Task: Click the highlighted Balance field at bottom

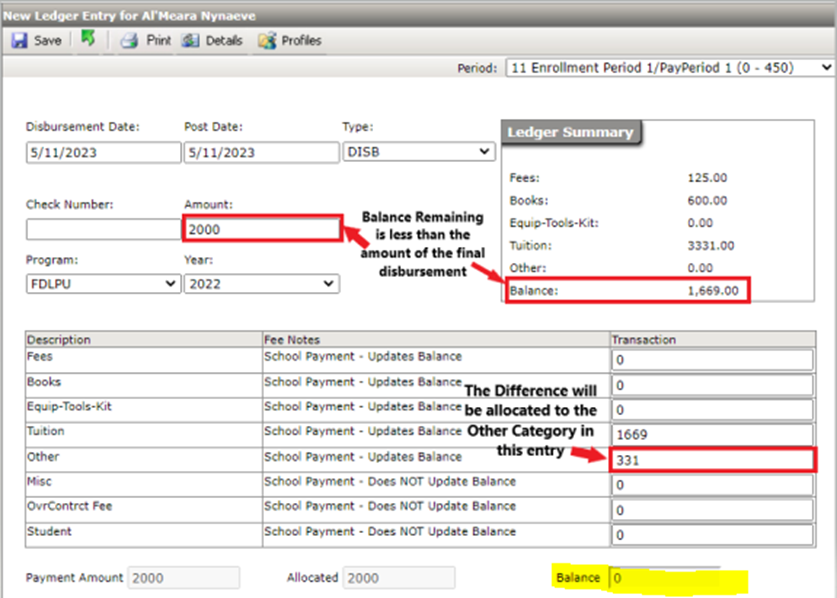Action: click(664, 578)
